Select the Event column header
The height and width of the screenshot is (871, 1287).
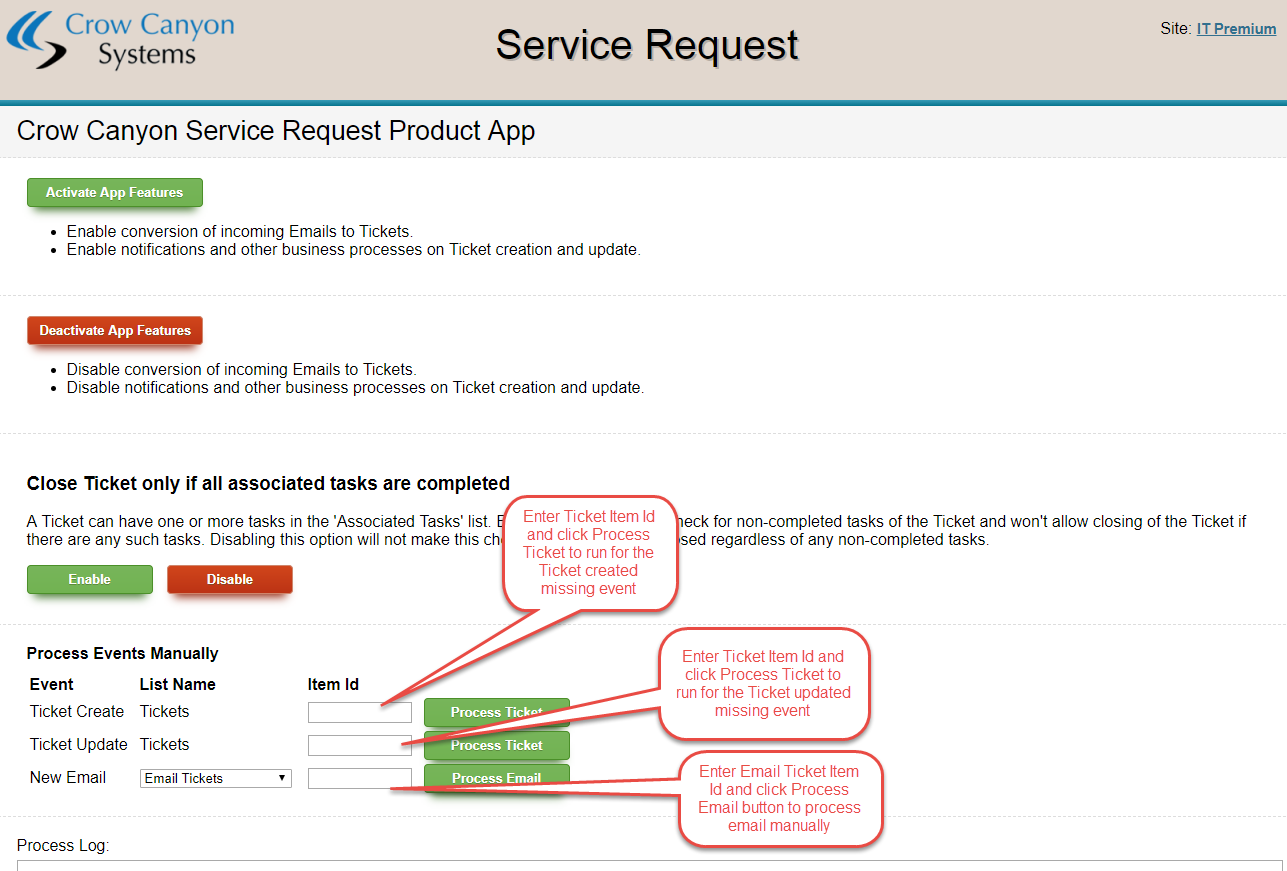[52, 685]
